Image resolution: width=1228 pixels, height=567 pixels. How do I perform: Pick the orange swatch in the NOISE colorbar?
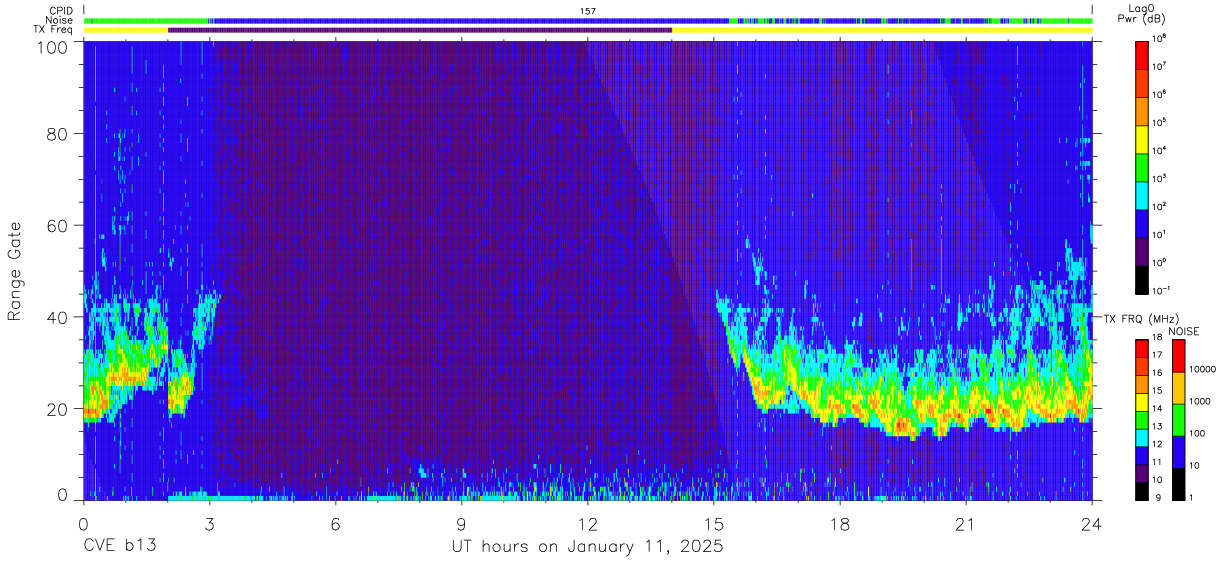coord(1178,388)
